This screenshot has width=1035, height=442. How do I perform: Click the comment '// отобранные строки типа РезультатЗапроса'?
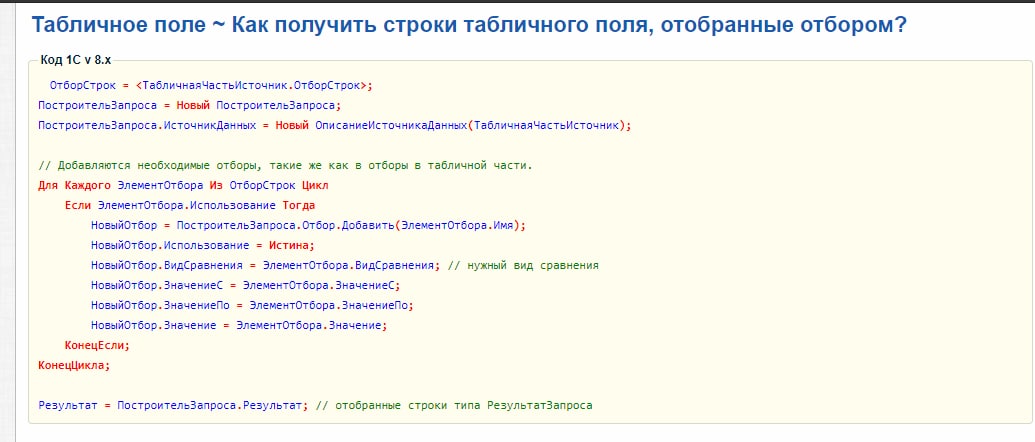tap(453, 405)
